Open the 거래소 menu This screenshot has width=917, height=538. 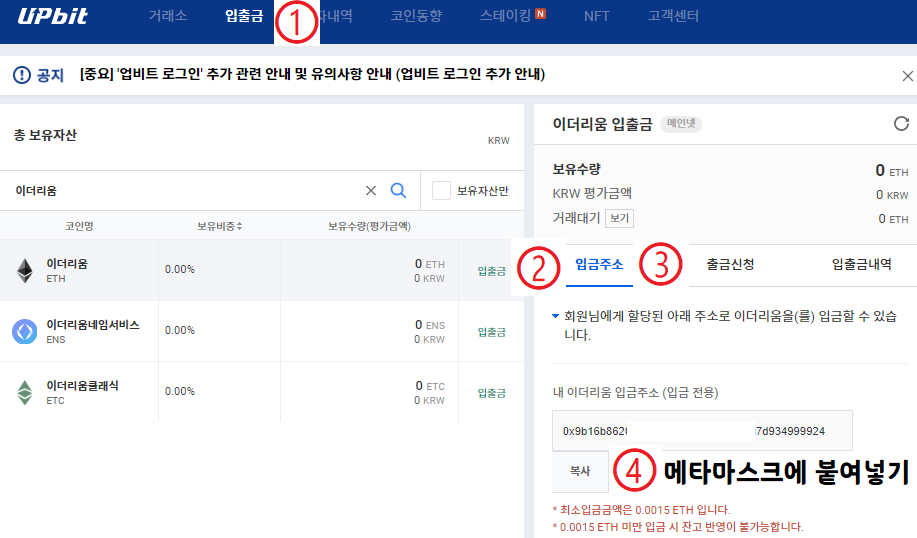(168, 16)
